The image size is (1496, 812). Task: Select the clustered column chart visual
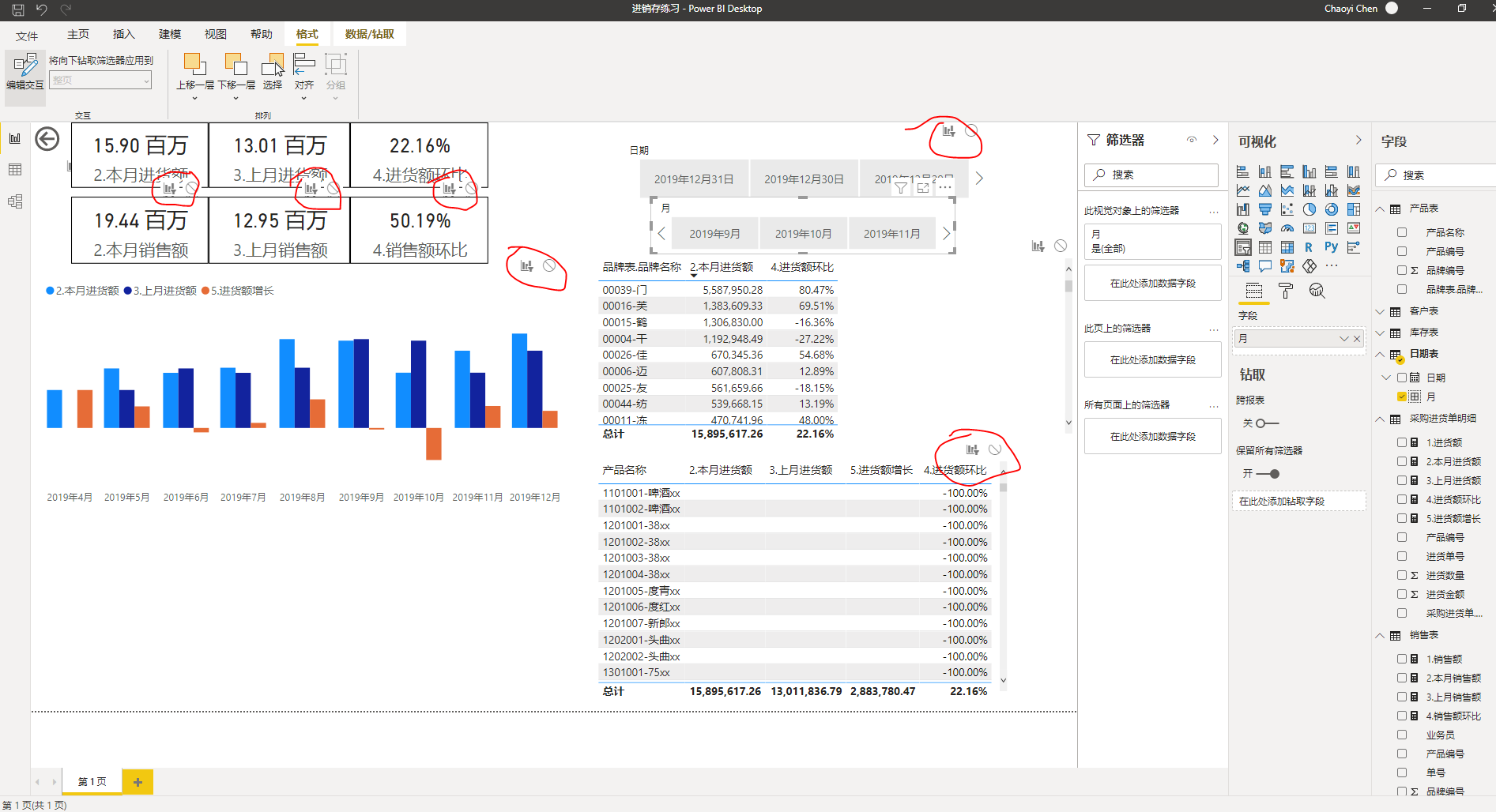[x=1309, y=171]
